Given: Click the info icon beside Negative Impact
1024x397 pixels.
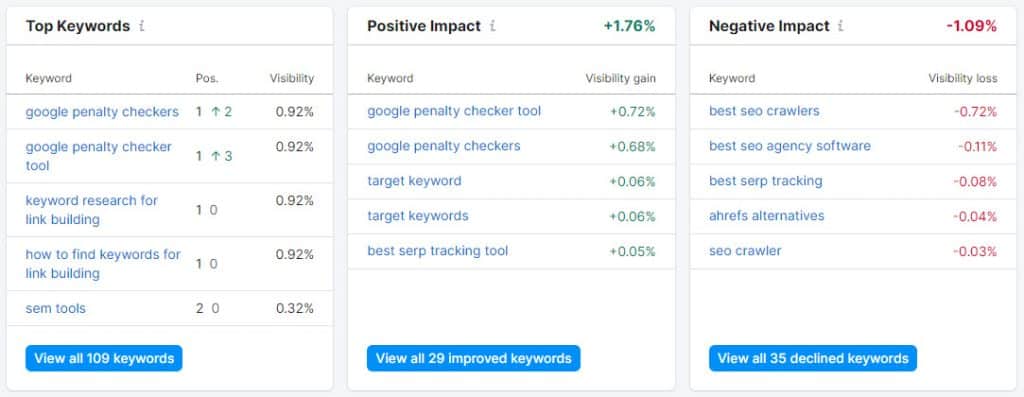Looking at the screenshot, I should (840, 26).
